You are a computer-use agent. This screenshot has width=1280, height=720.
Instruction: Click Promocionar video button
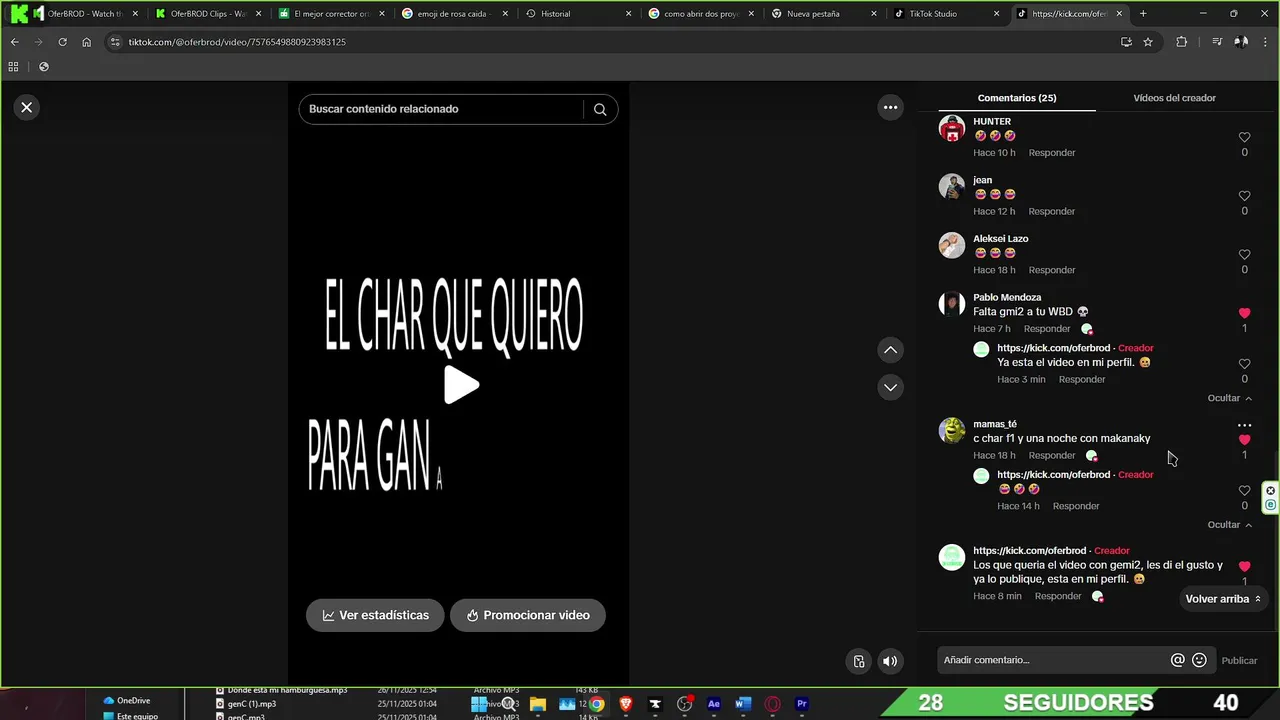(527, 615)
